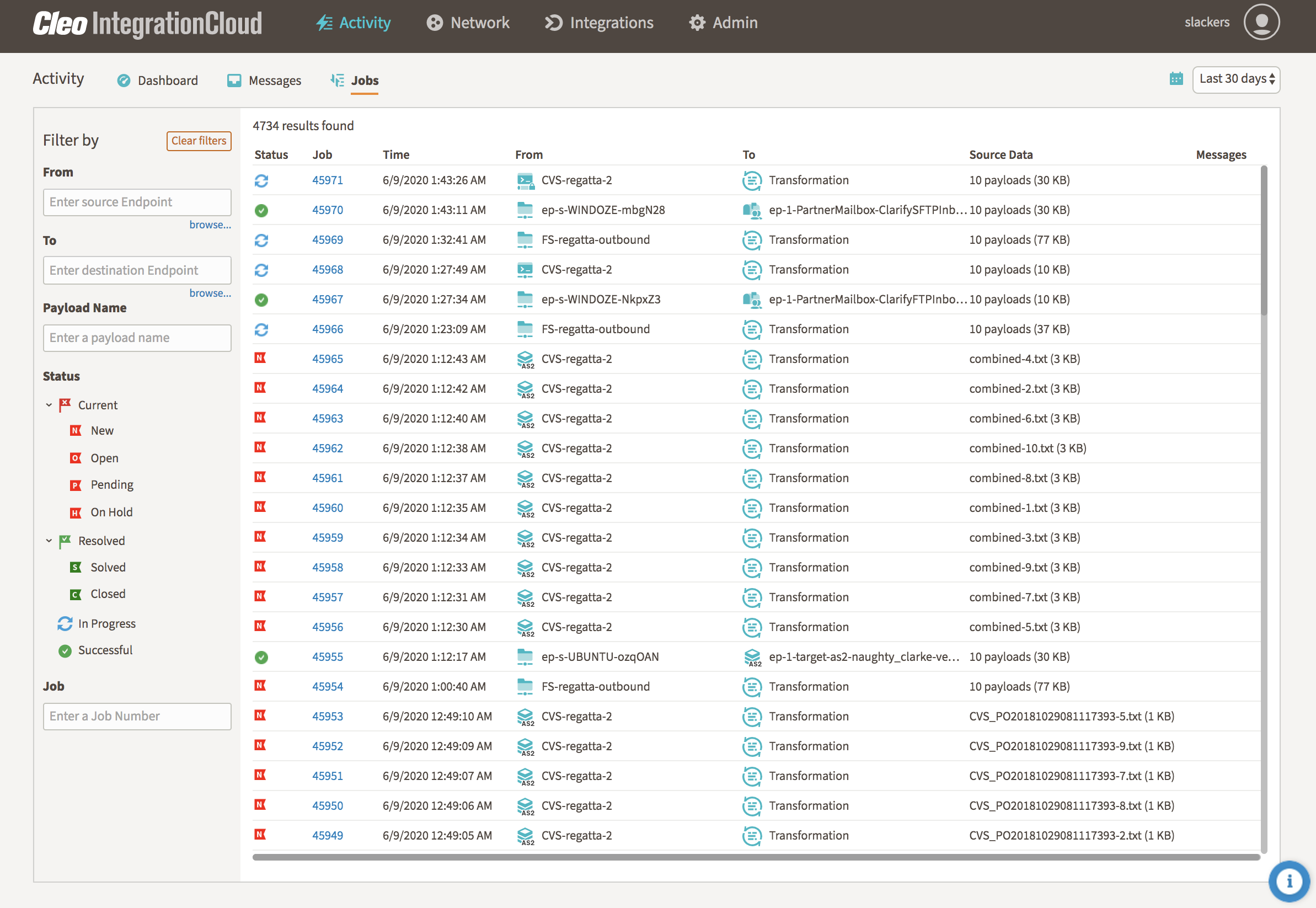Click browse link under From field

click(x=210, y=225)
